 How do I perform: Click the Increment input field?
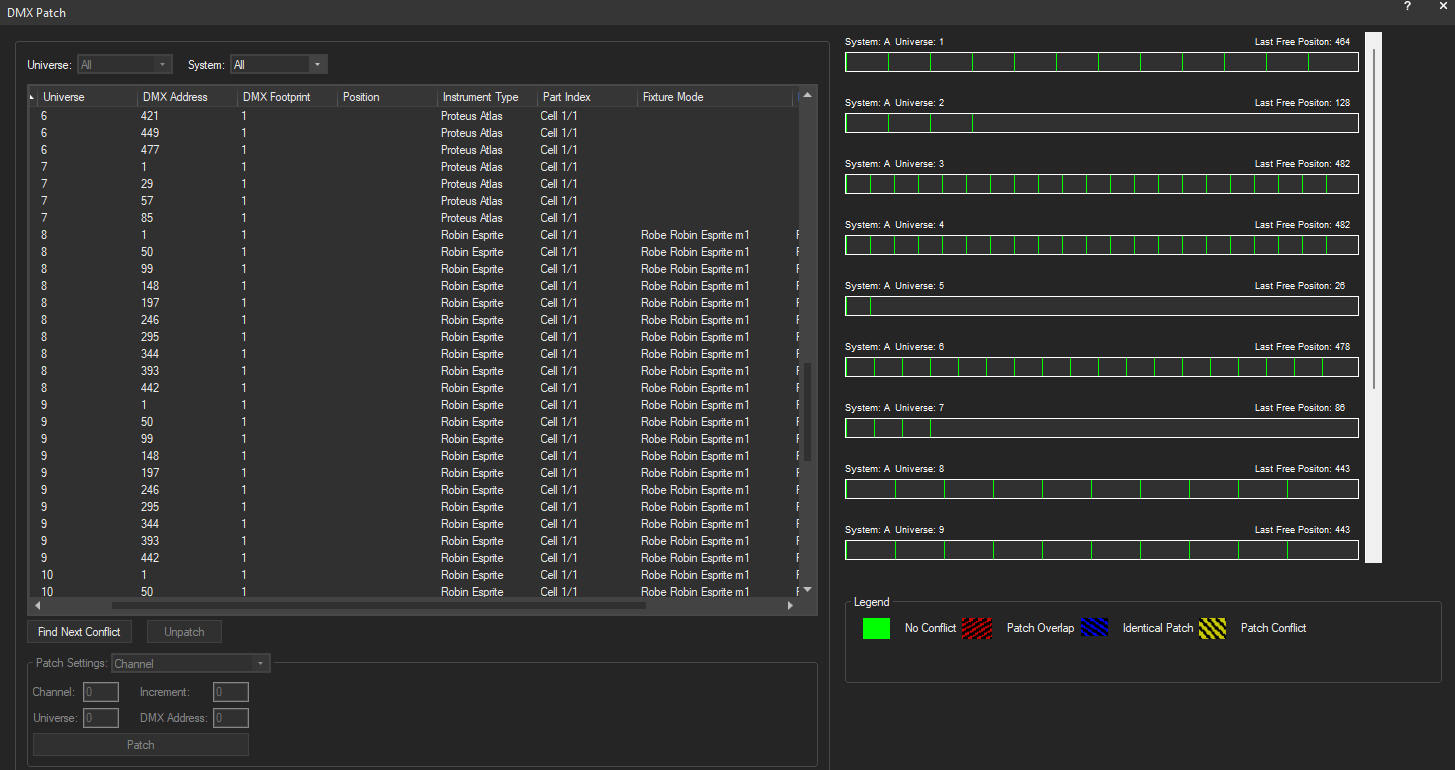coord(231,692)
